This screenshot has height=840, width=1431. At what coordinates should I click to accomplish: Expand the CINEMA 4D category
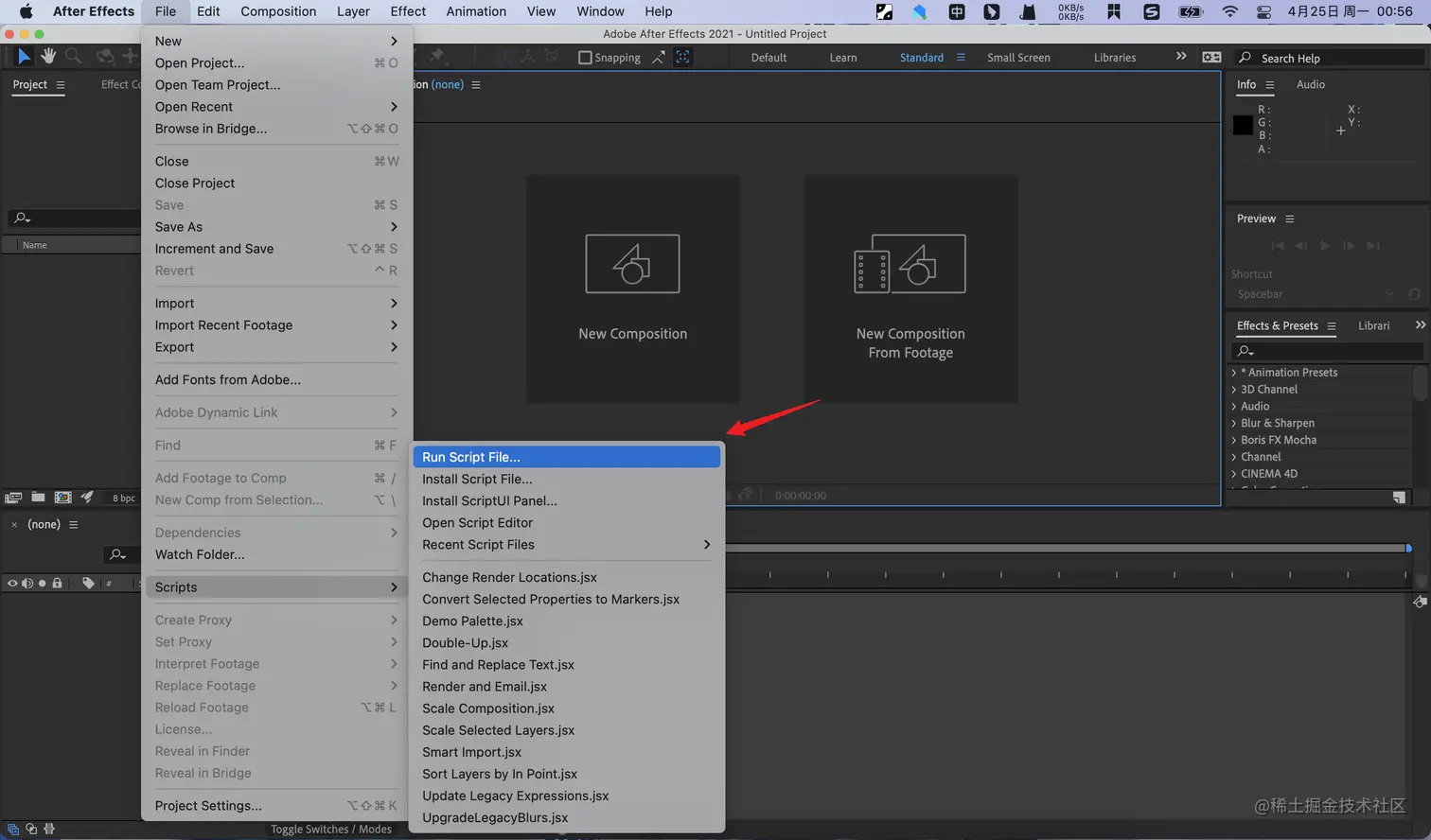point(1234,474)
